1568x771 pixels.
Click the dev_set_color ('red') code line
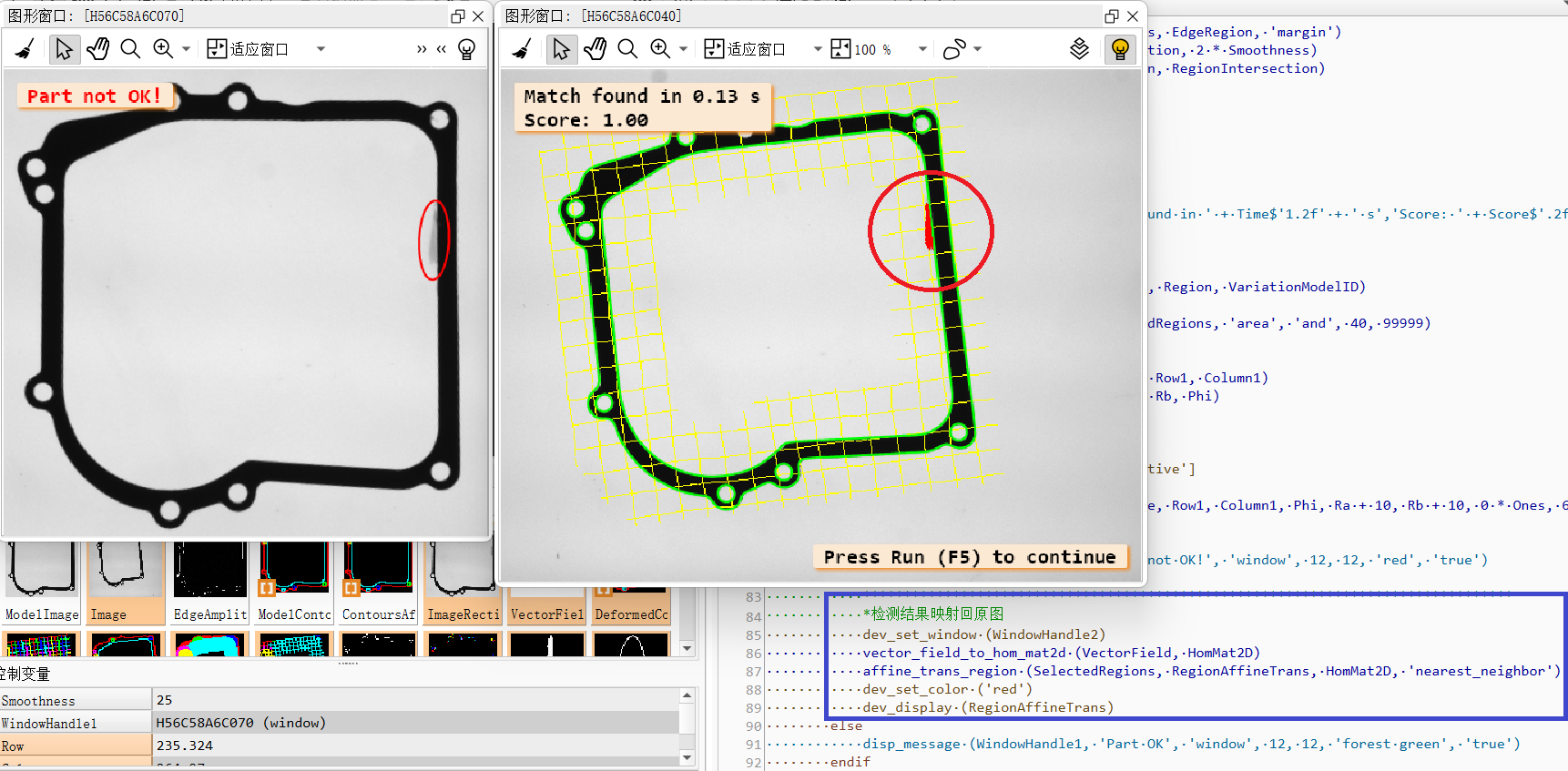click(x=948, y=689)
